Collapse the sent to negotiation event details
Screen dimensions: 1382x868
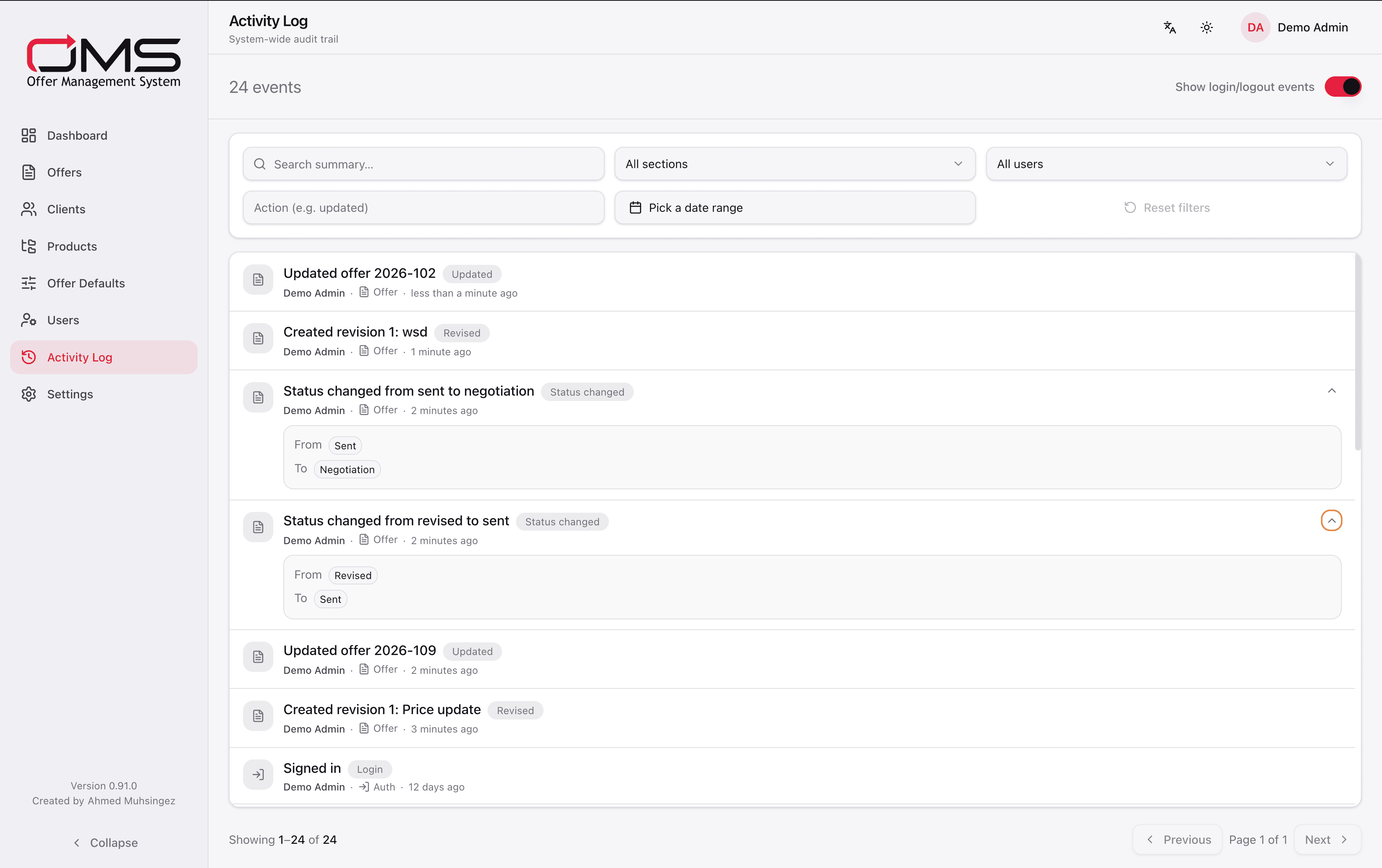(1331, 391)
